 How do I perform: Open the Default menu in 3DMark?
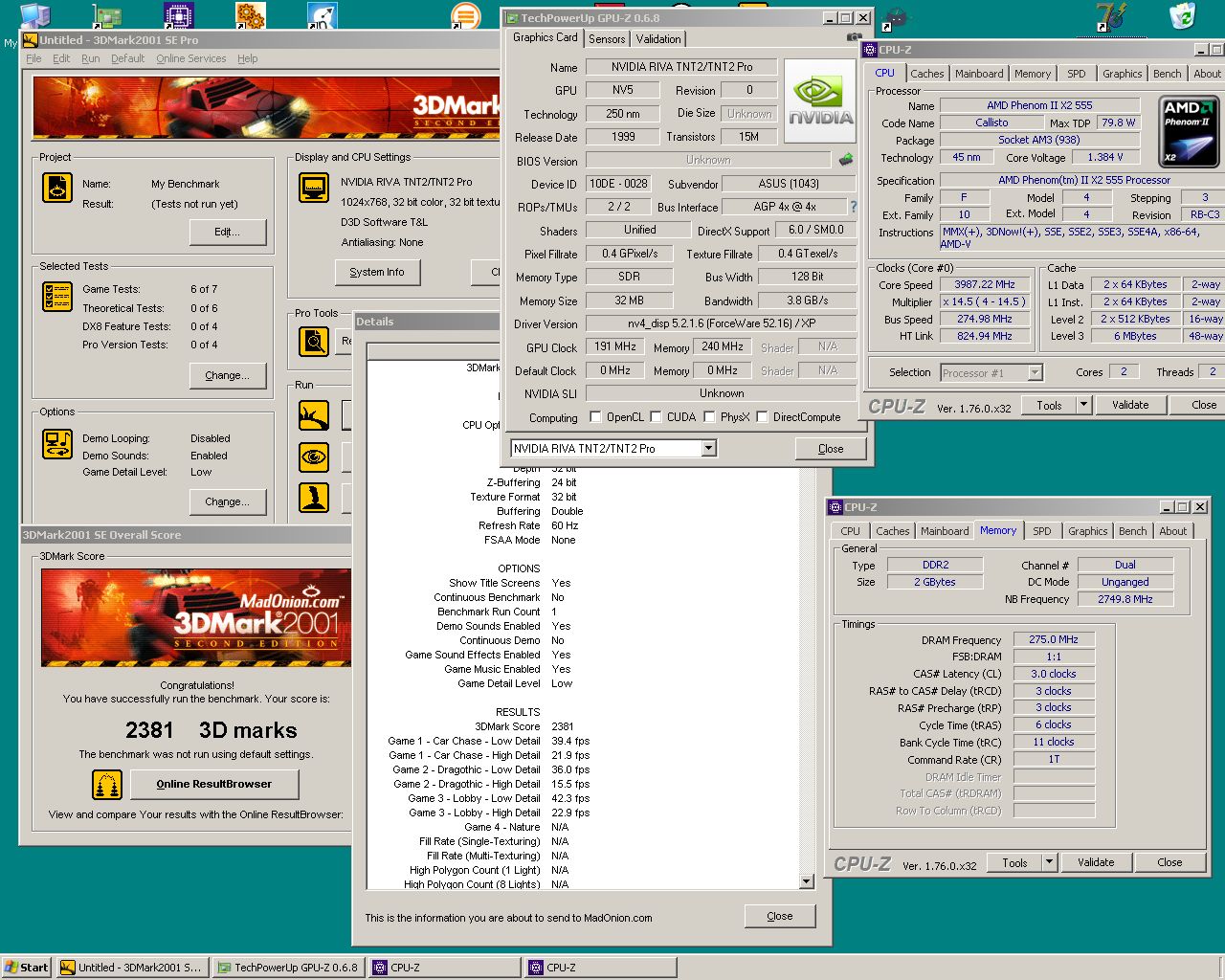pyautogui.click(x=127, y=58)
